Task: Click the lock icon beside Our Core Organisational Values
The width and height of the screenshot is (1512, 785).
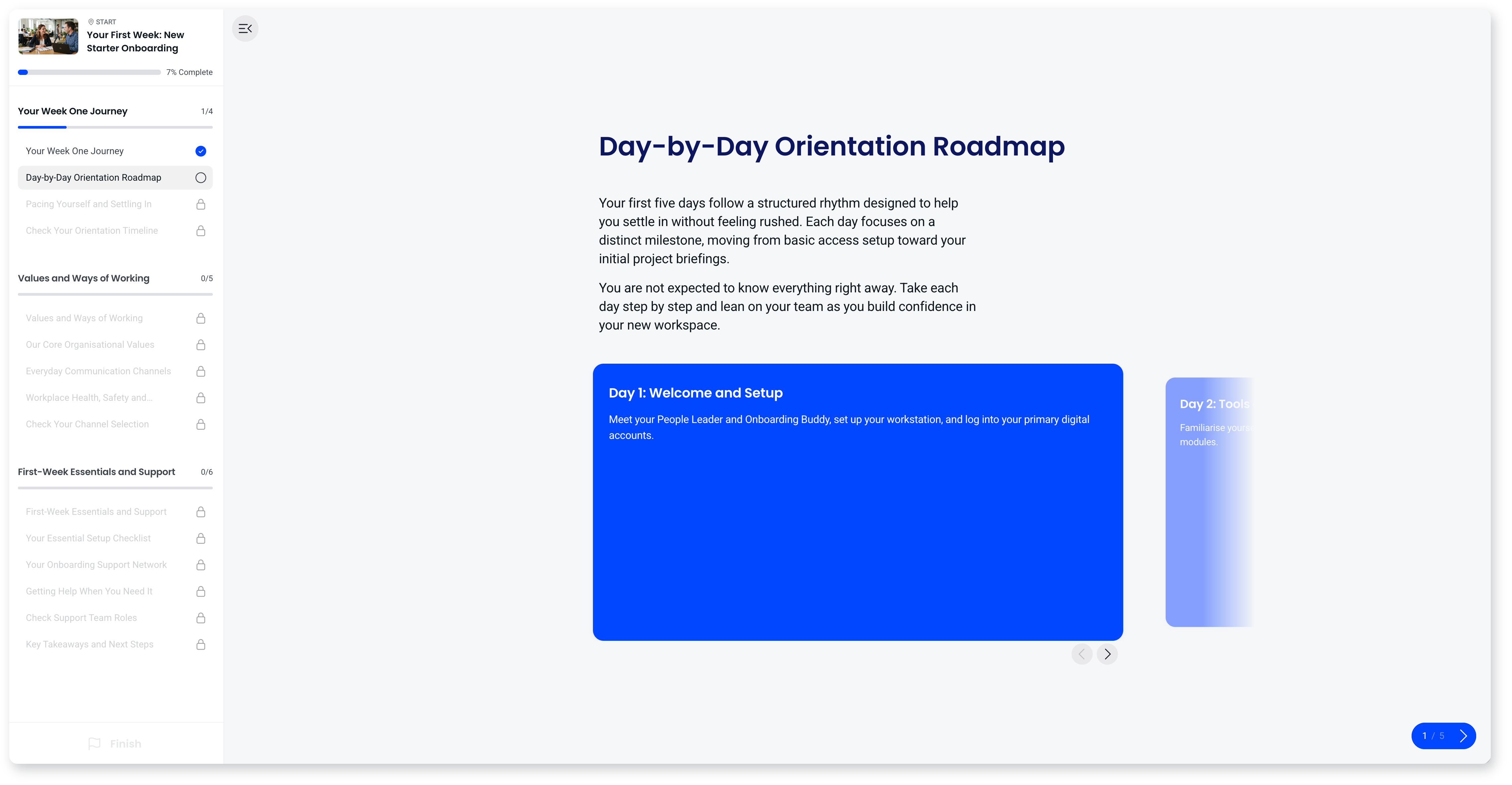Action: pos(201,345)
